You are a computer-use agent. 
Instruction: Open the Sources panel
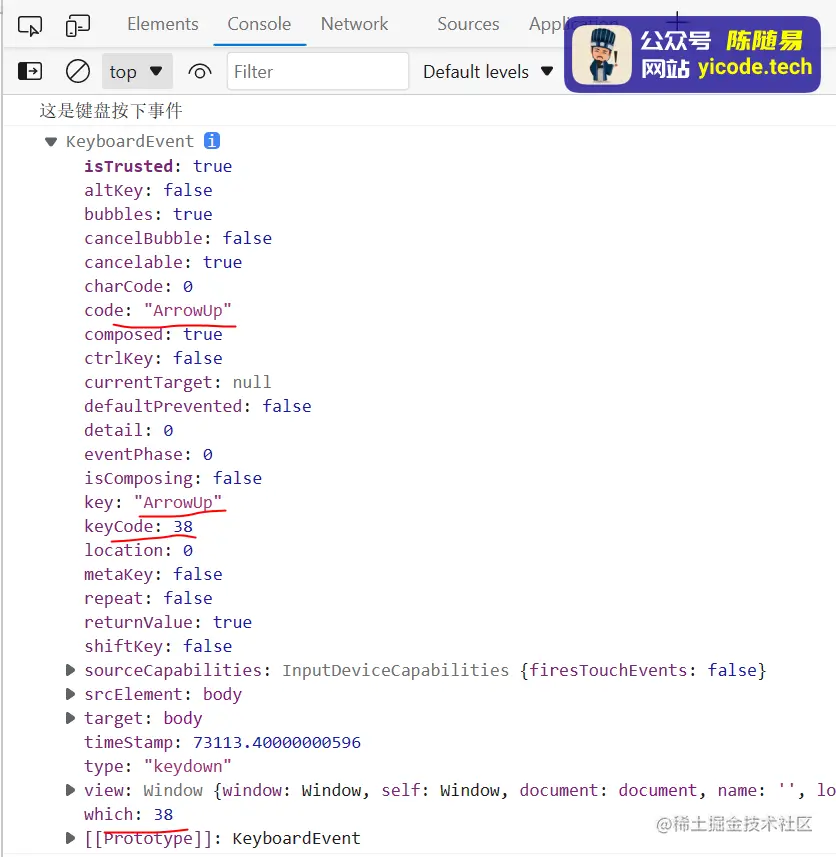467,24
